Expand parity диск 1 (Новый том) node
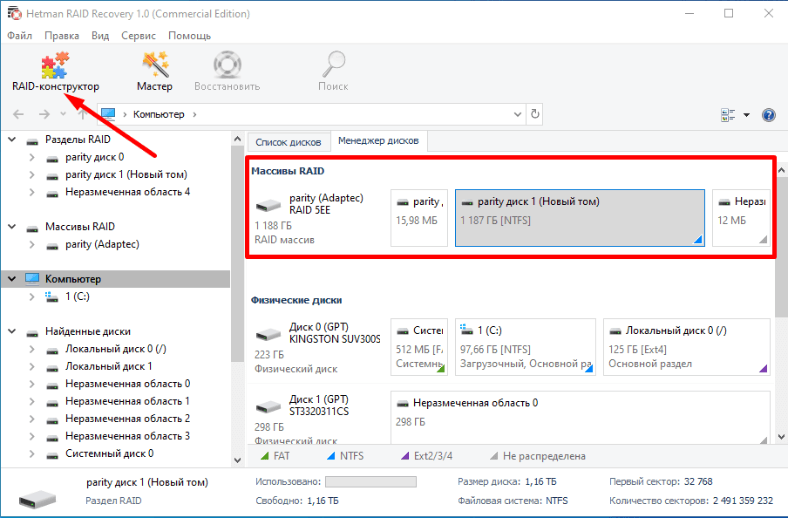This screenshot has height=518, width=788. click(32, 175)
